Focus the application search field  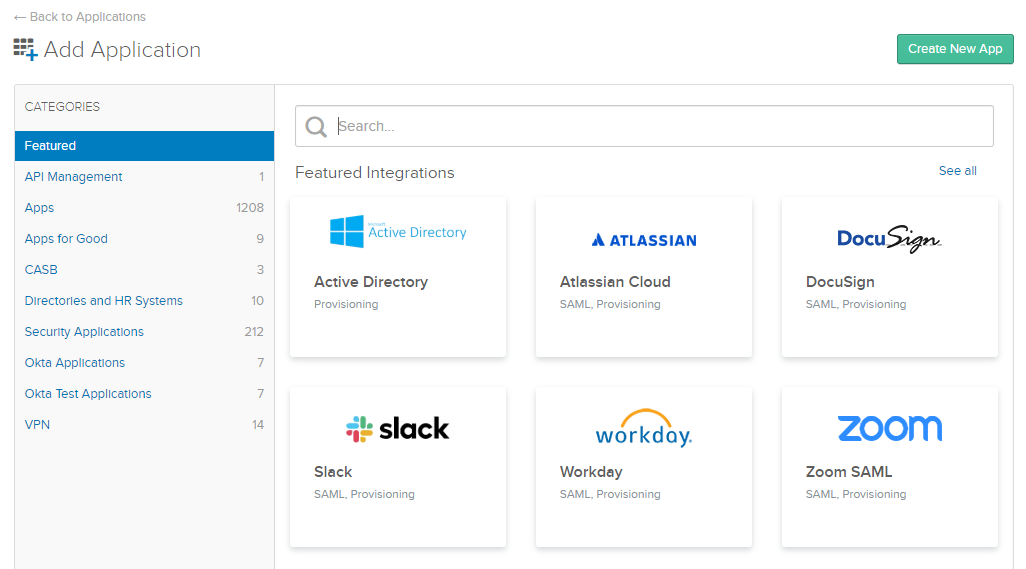click(x=660, y=126)
